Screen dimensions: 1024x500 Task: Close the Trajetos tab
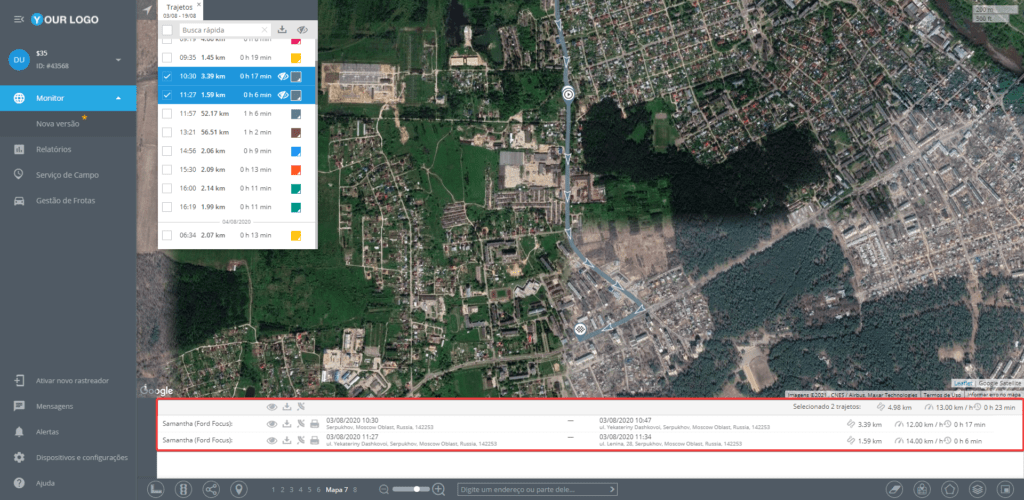click(199, 4)
